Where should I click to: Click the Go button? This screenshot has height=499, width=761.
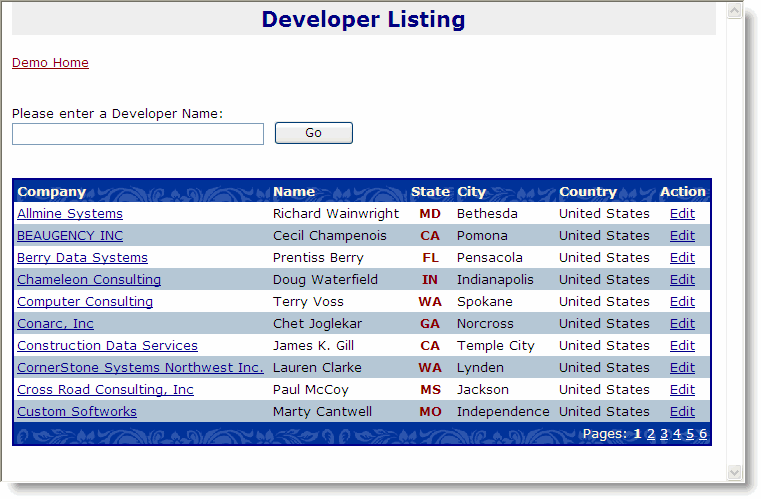tap(314, 133)
